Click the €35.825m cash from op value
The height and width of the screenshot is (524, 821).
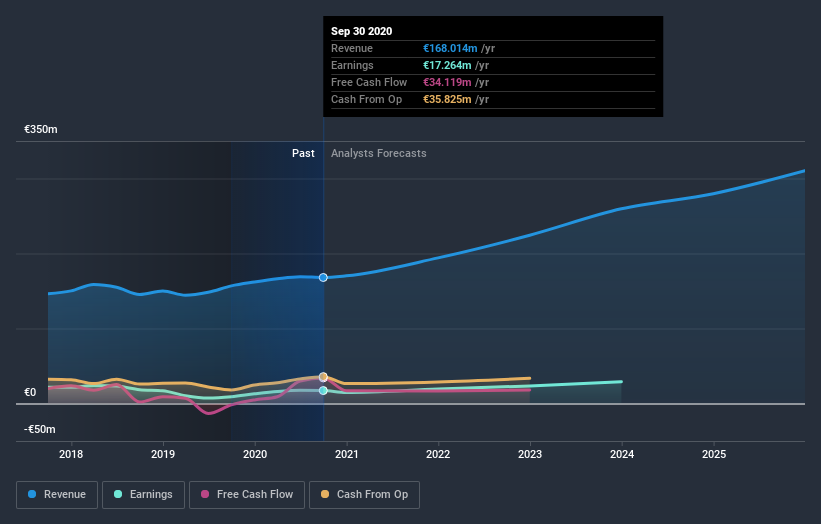click(x=447, y=99)
